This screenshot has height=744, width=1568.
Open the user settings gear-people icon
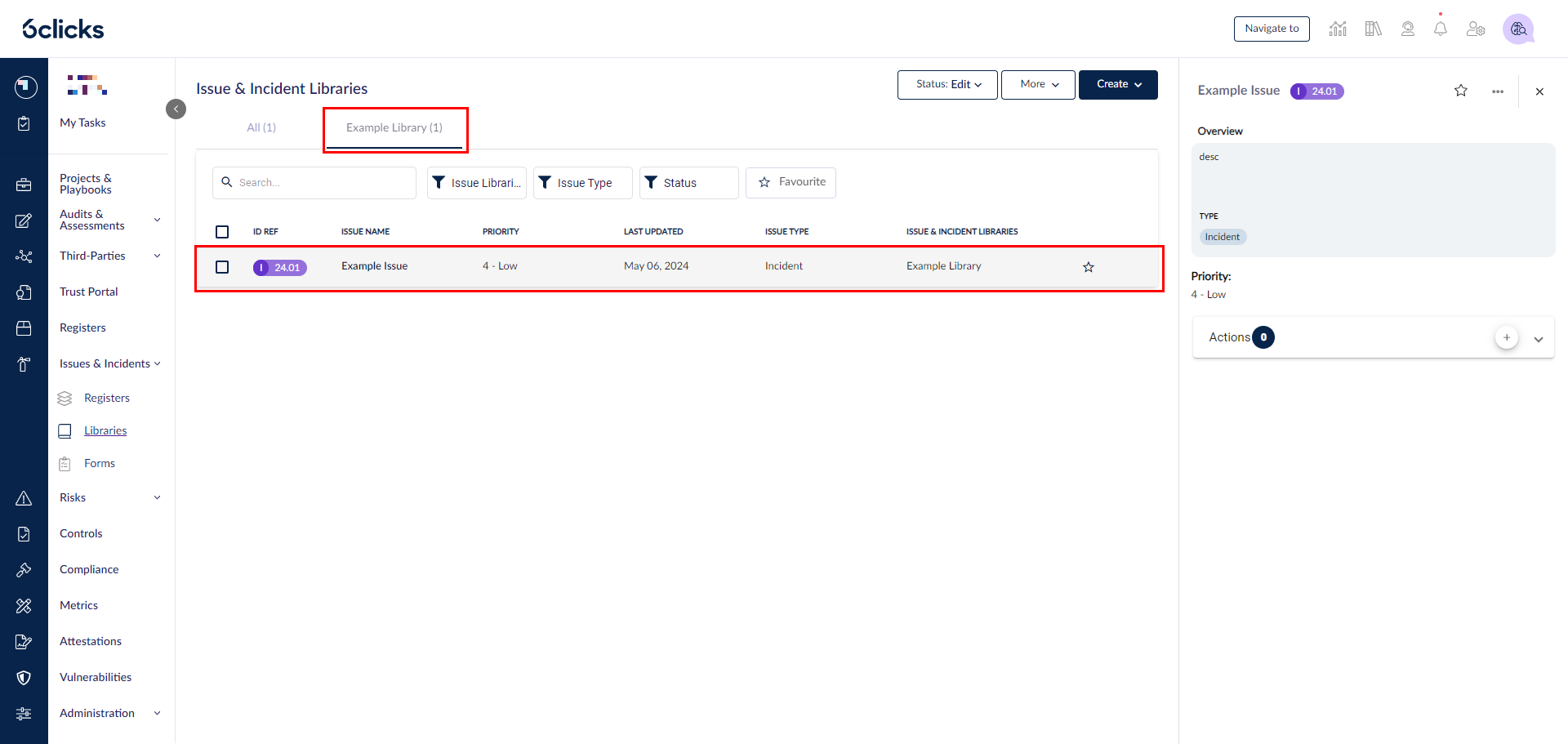tap(1476, 29)
